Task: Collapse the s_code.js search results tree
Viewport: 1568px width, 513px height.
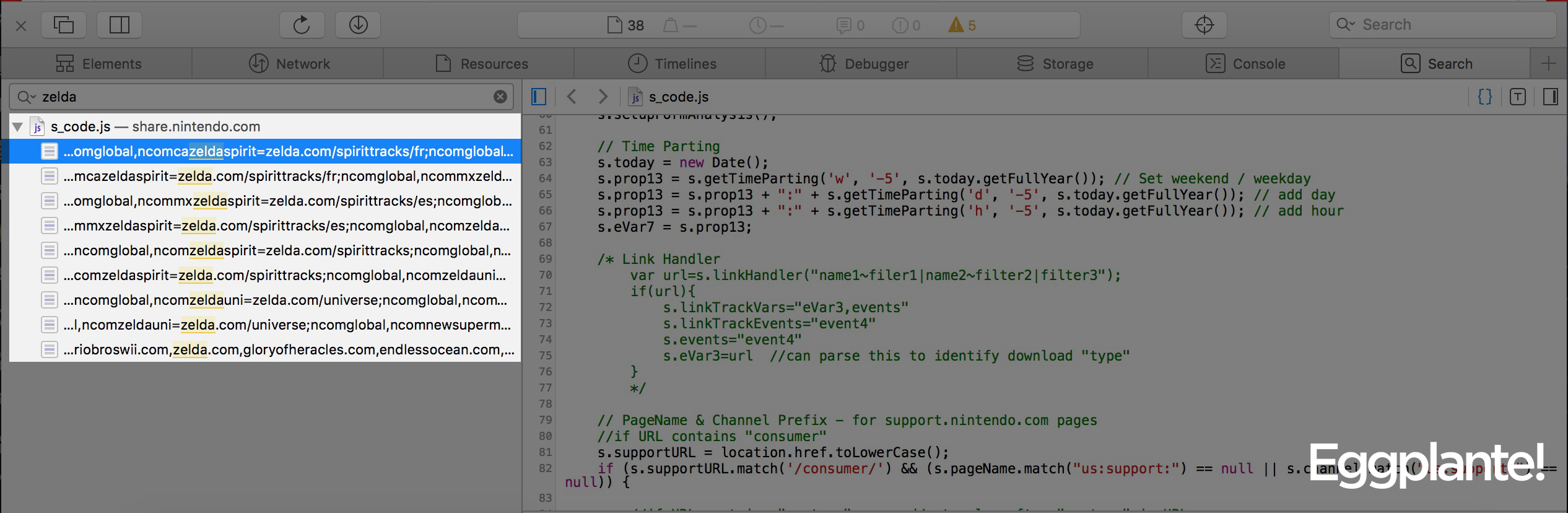Action: (17, 127)
